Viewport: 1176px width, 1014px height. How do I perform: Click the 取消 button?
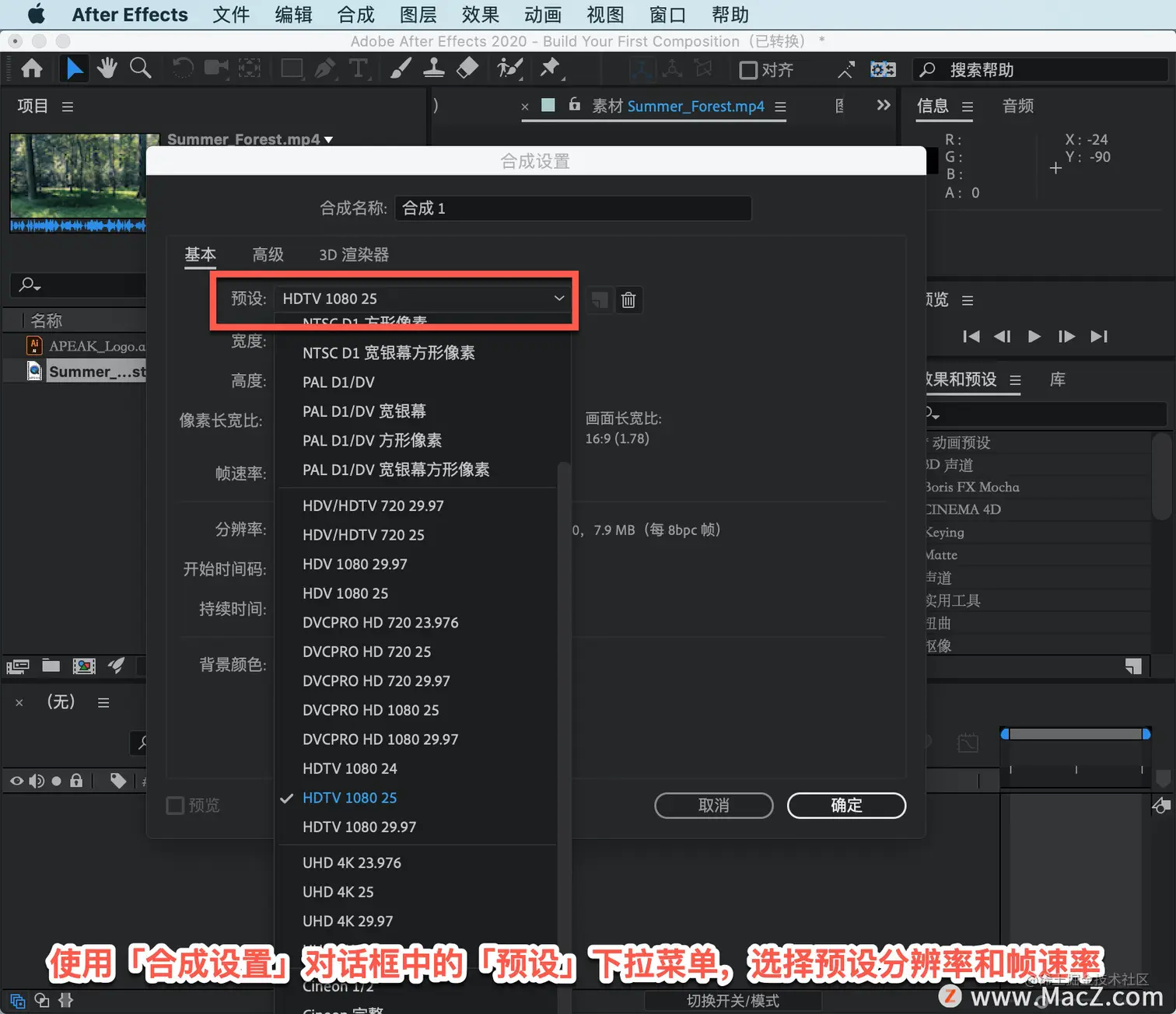[x=714, y=806]
